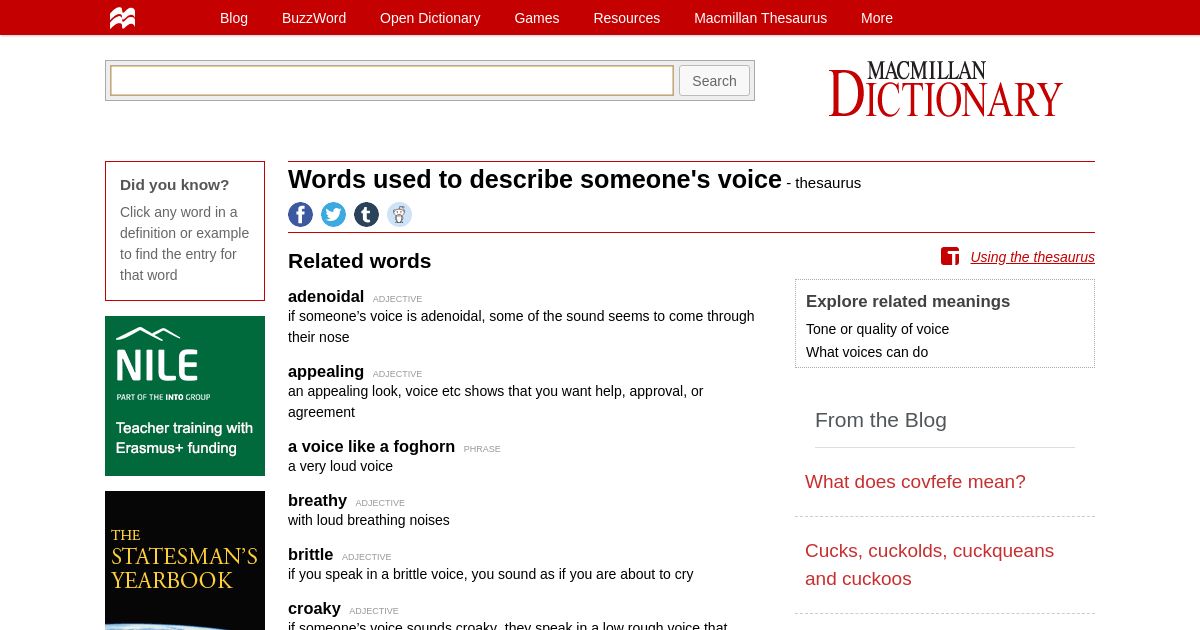
Task: Go to Games in navigation bar
Action: pyautogui.click(x=537, y=18)
